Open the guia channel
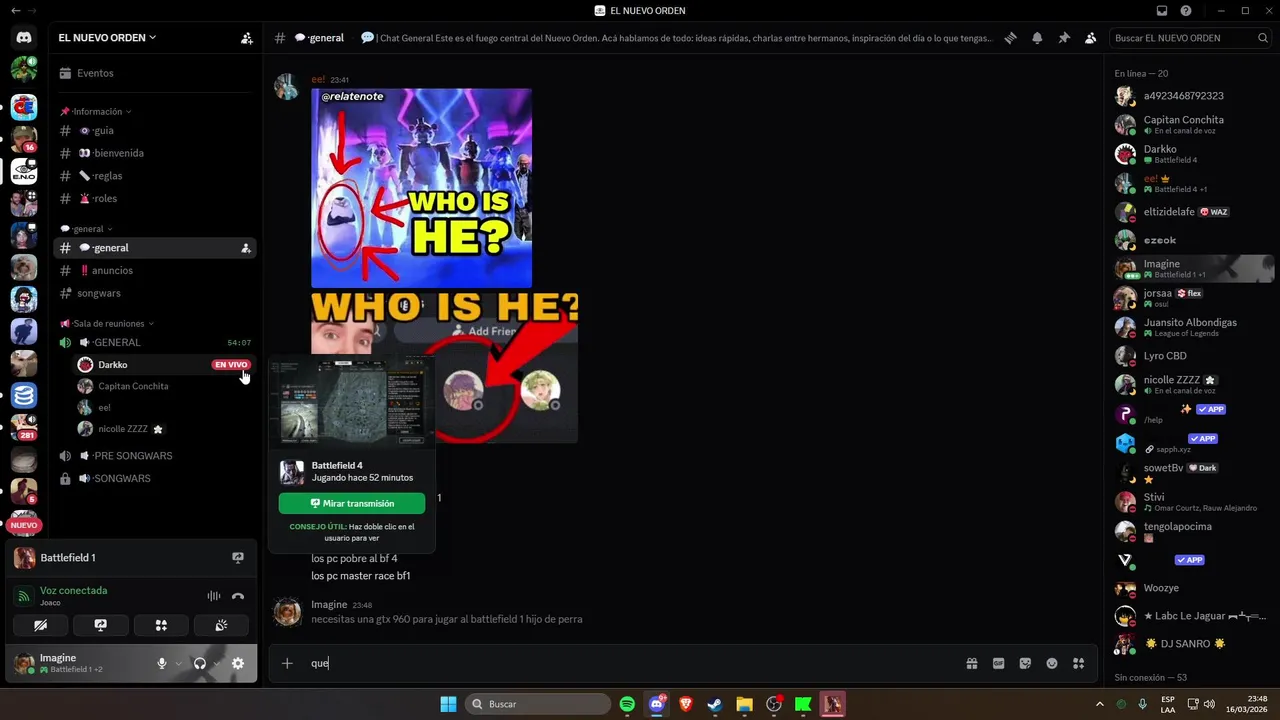 pos(155,131)
